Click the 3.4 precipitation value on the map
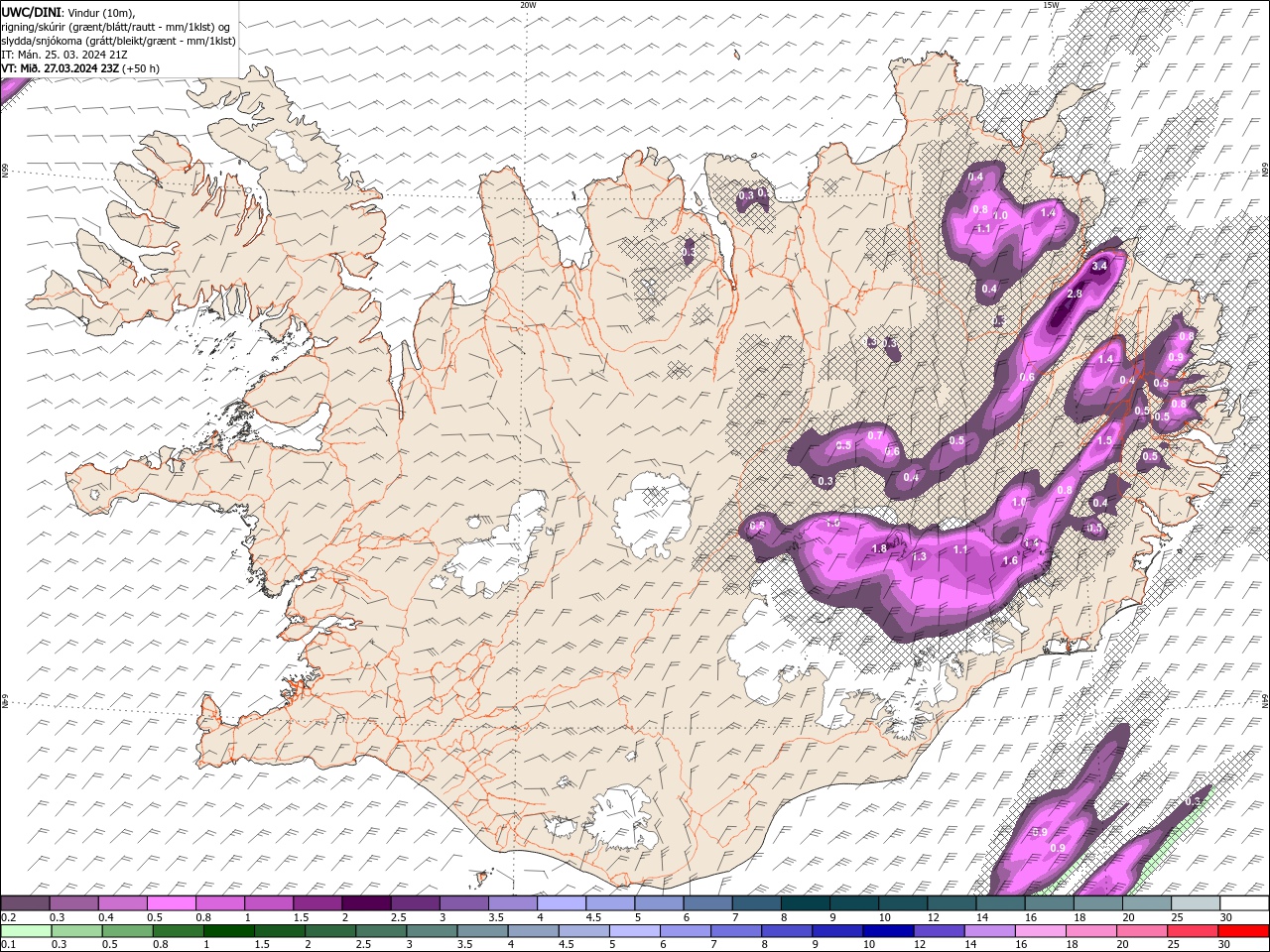Screen dimensions: 1270x952 coord(1099,267)
